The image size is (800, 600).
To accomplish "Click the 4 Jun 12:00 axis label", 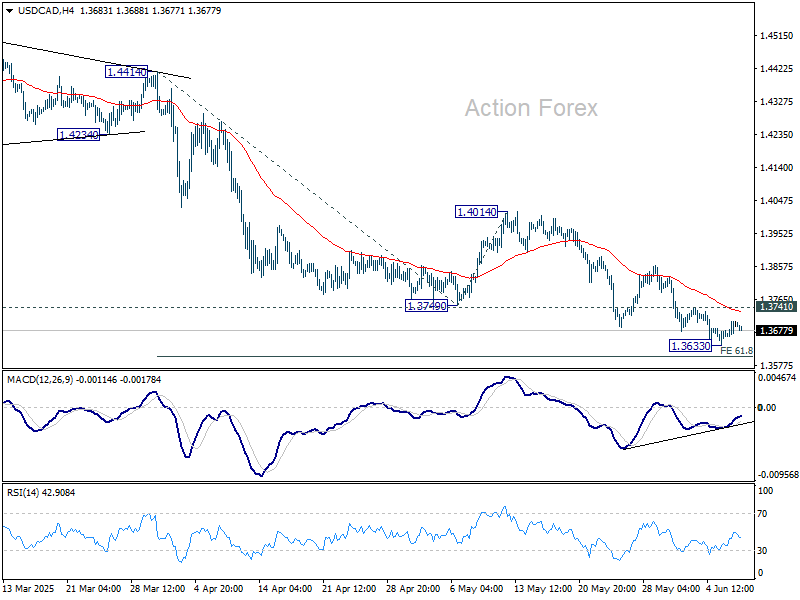I will click(x=728, y=587).
